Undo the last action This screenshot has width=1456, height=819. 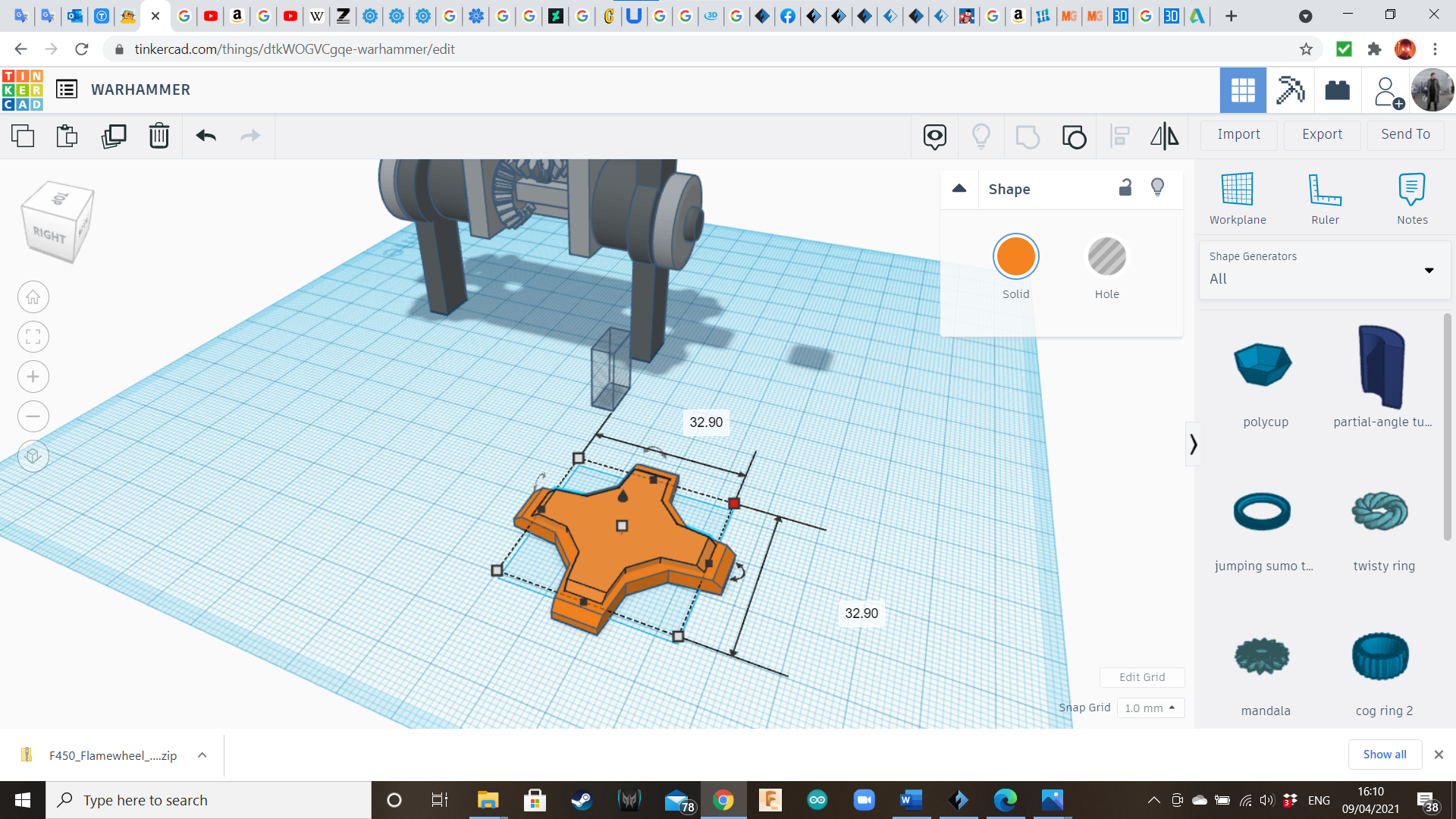coord(206,136)
